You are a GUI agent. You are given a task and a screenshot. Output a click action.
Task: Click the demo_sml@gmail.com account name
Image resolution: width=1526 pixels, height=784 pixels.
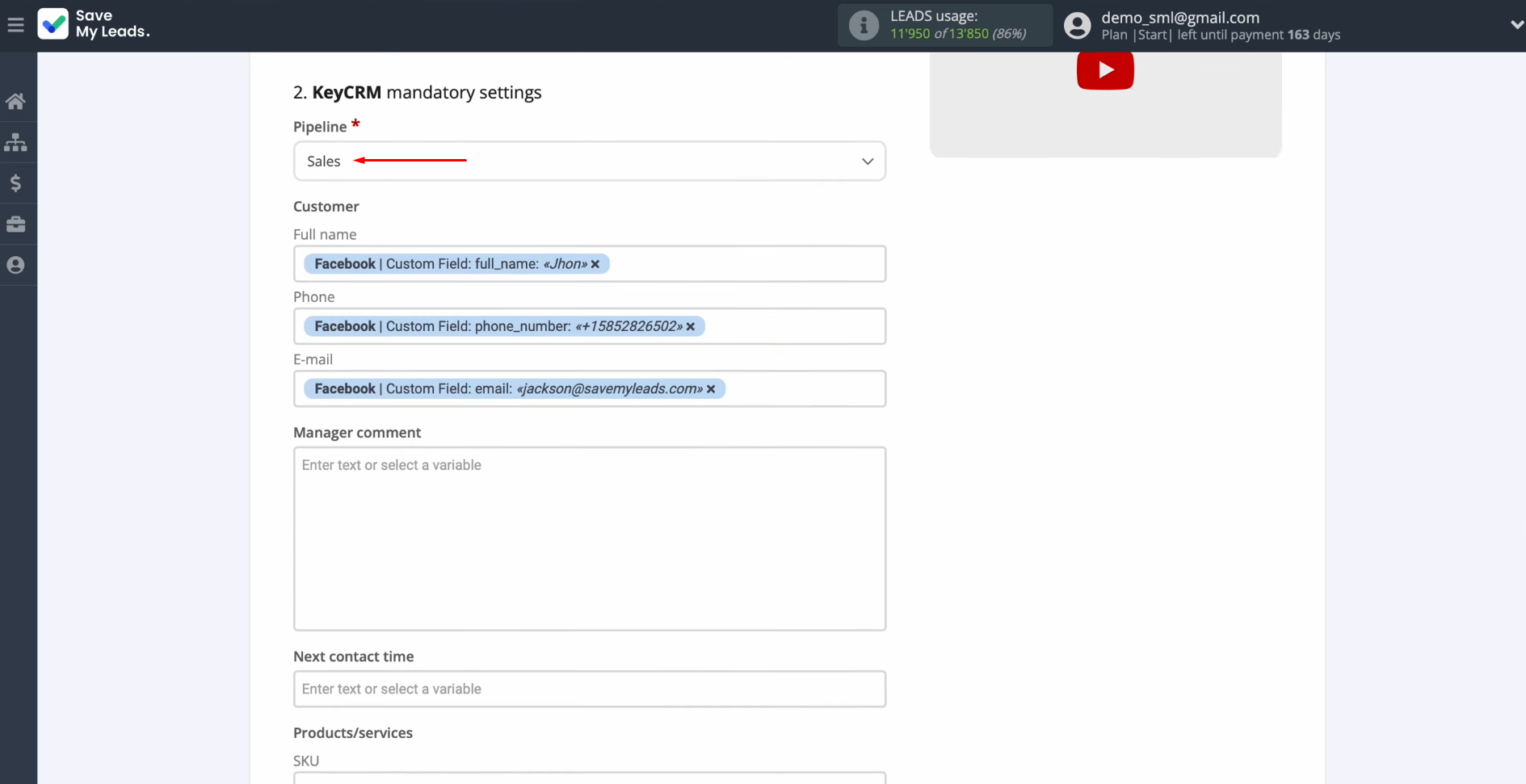pos(1180,17)
